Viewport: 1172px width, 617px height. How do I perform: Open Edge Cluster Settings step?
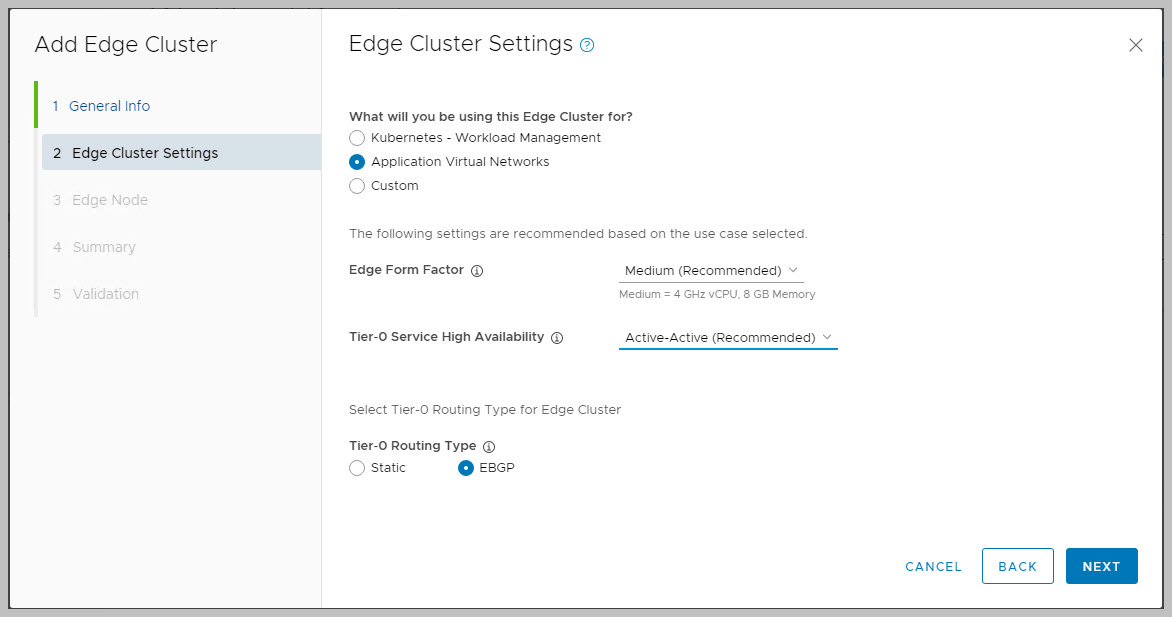pos(144,153)
